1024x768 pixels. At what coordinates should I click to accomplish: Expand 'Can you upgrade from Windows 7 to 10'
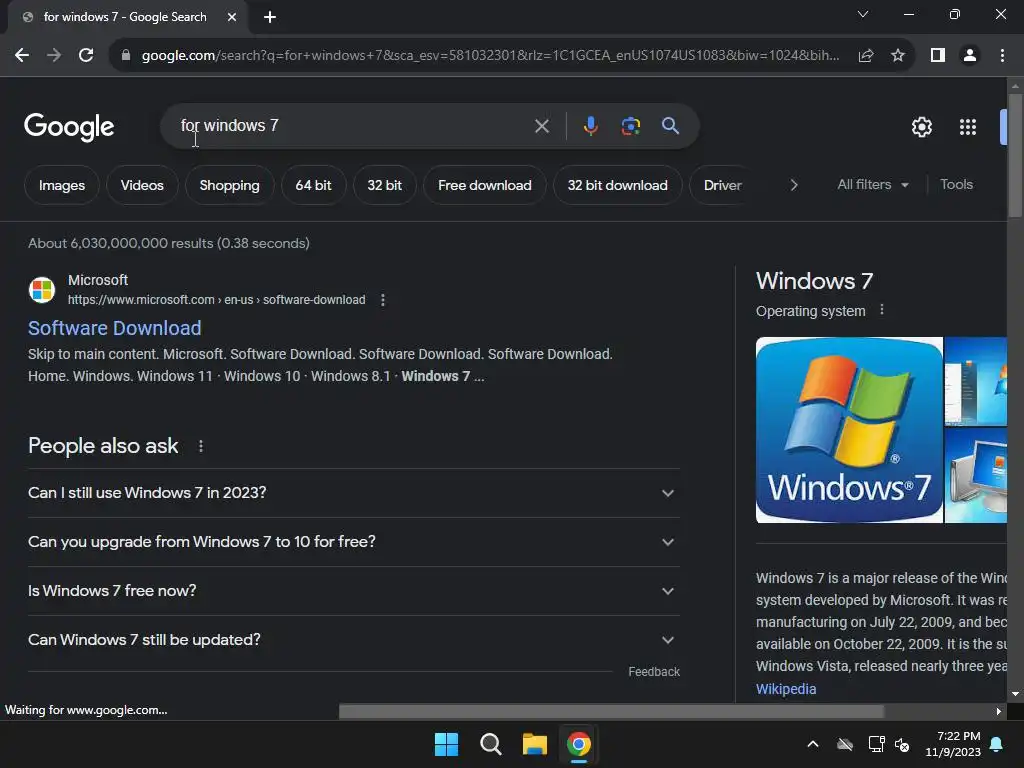tap(354, 542)
